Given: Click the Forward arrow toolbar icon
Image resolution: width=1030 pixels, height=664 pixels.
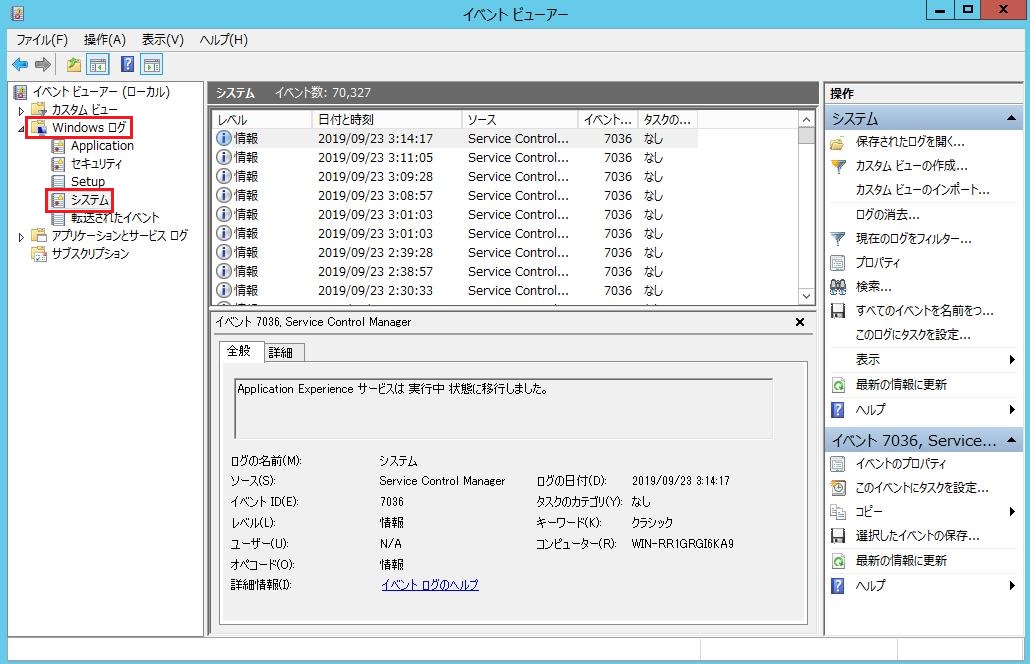Looking at the screenshot, I should point(43,64).
